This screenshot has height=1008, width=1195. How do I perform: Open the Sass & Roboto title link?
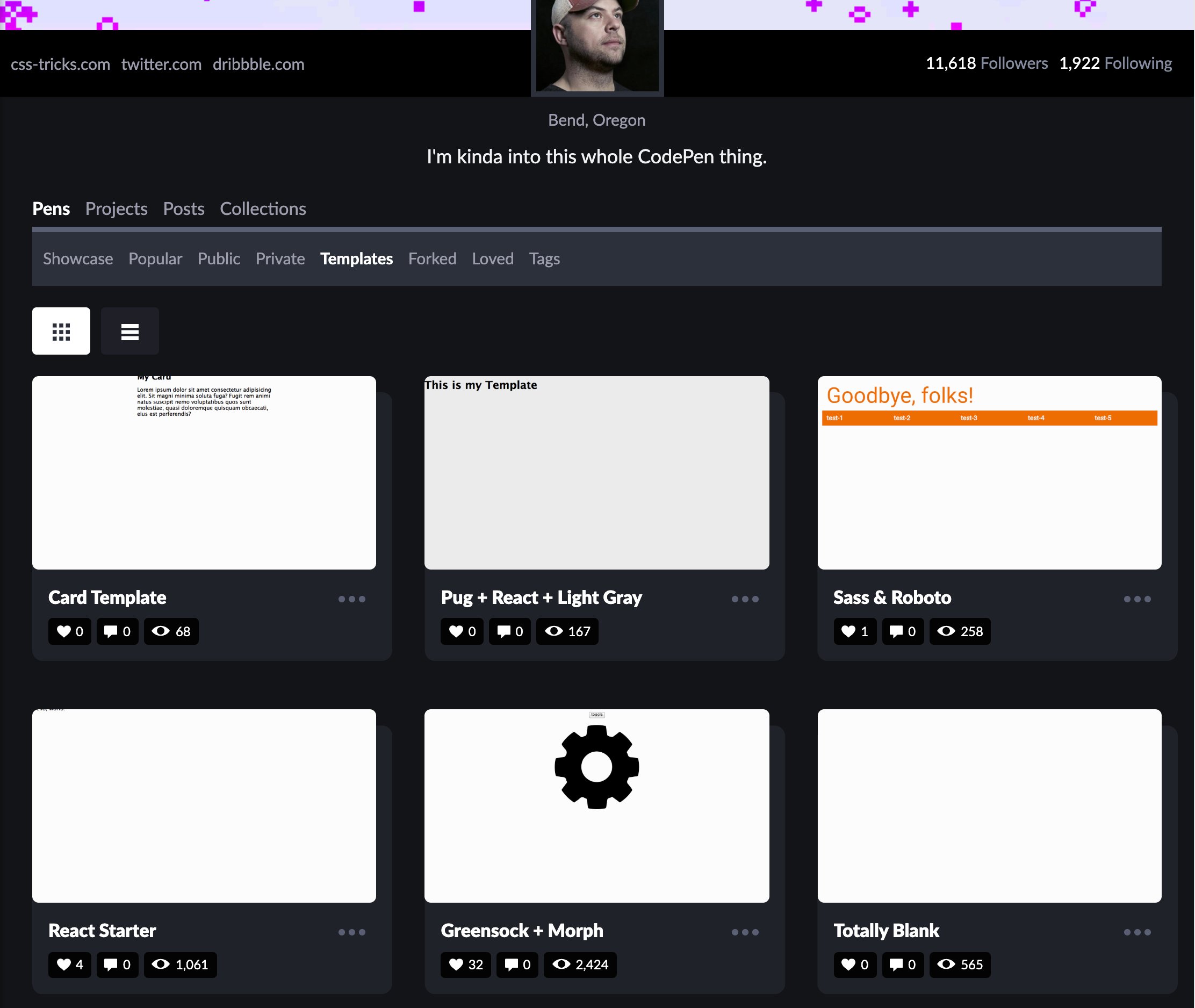click(x=892, y=597)
